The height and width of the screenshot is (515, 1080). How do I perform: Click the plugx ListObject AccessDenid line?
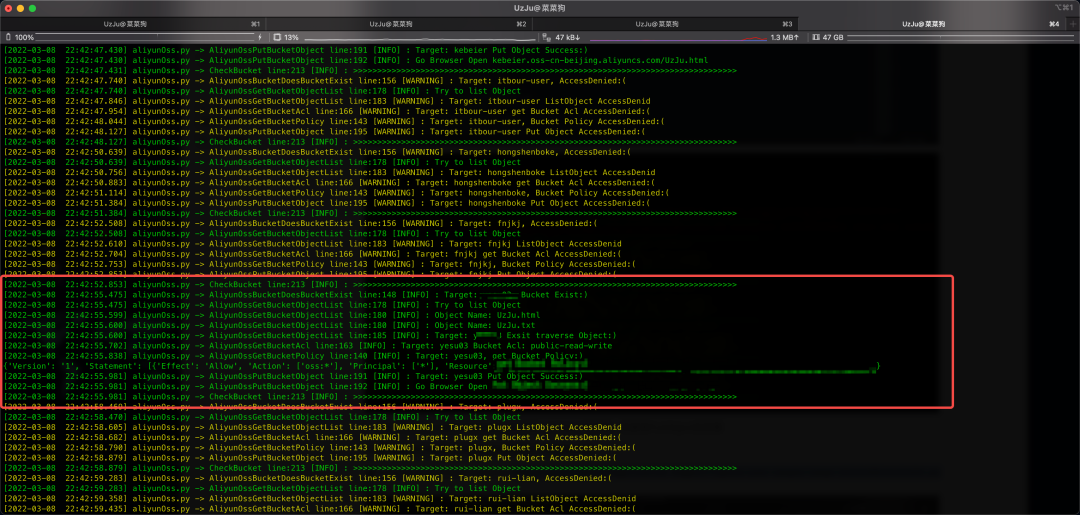312,428
